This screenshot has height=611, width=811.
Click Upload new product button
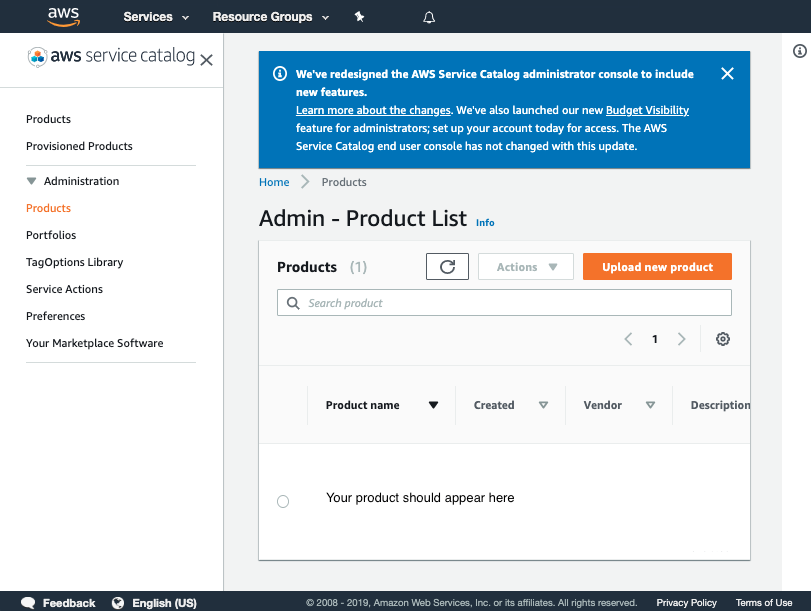pos(657,266)
